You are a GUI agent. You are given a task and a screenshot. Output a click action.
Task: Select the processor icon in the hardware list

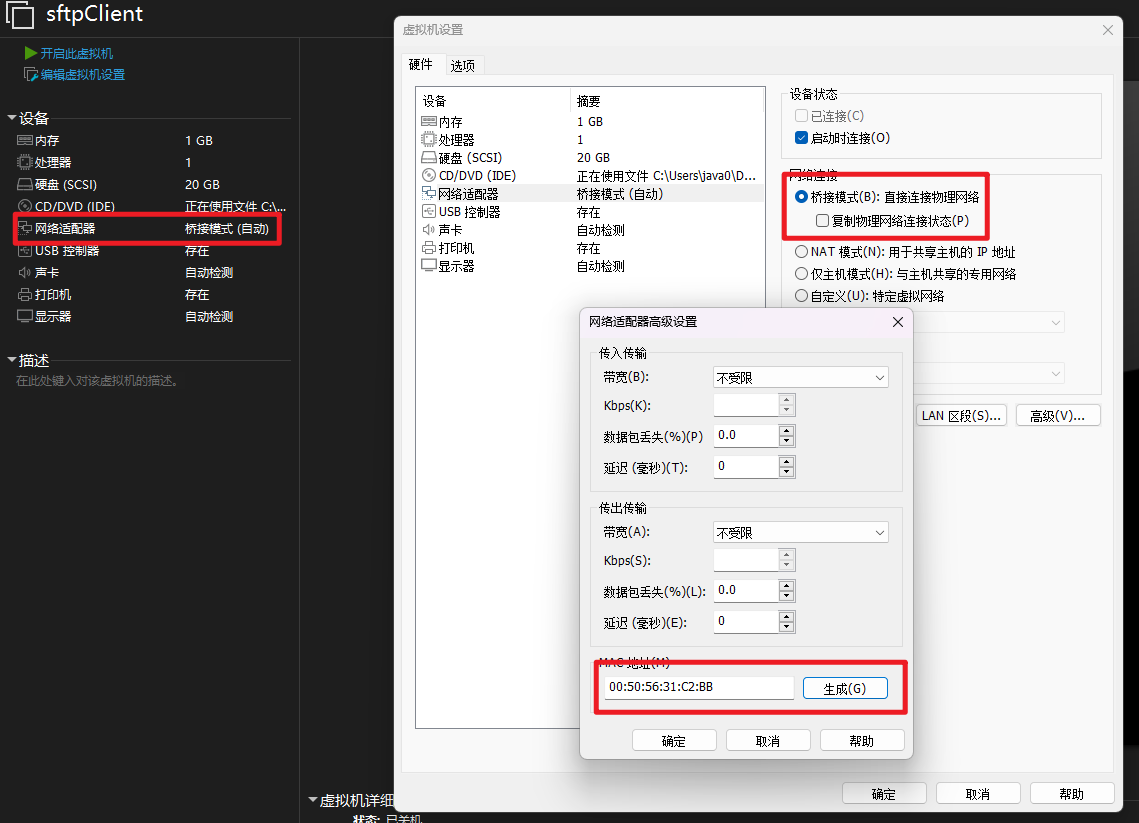click(429, 140)
